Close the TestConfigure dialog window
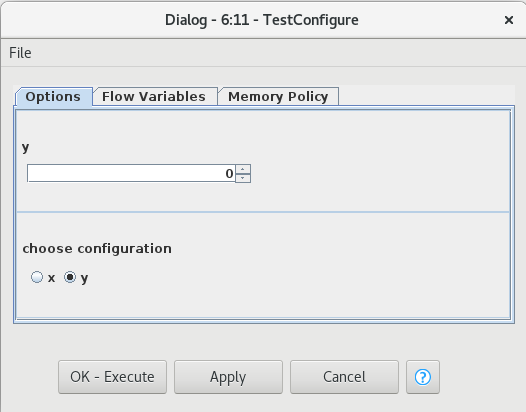This screenshot has width=526, height=412. (x=509, y=20)
